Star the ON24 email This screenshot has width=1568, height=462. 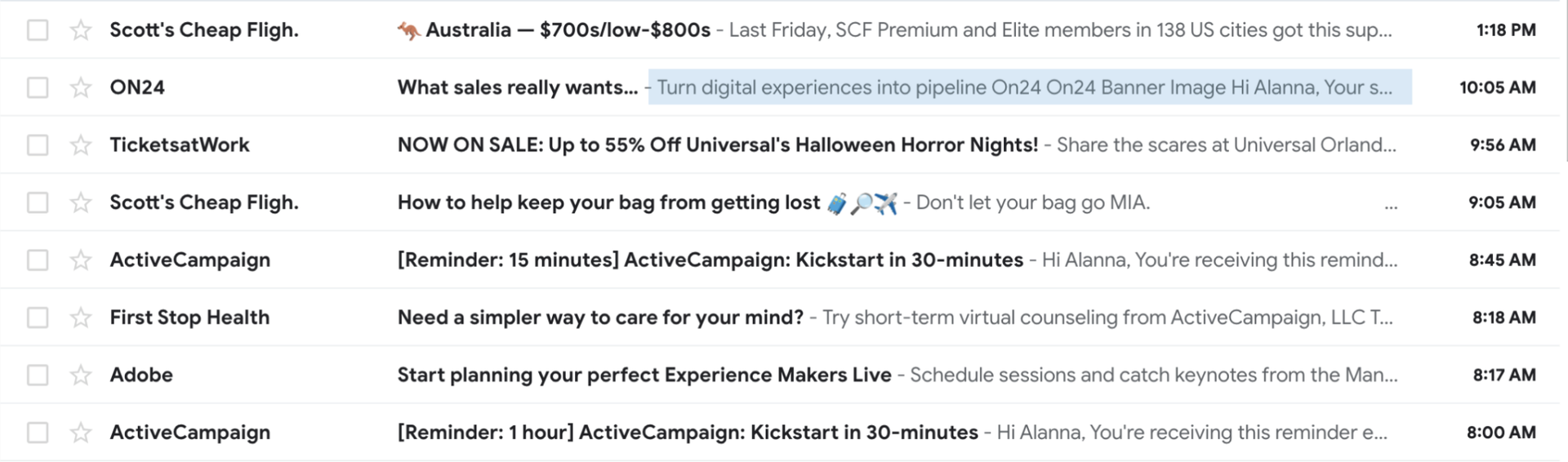[81, 87]
